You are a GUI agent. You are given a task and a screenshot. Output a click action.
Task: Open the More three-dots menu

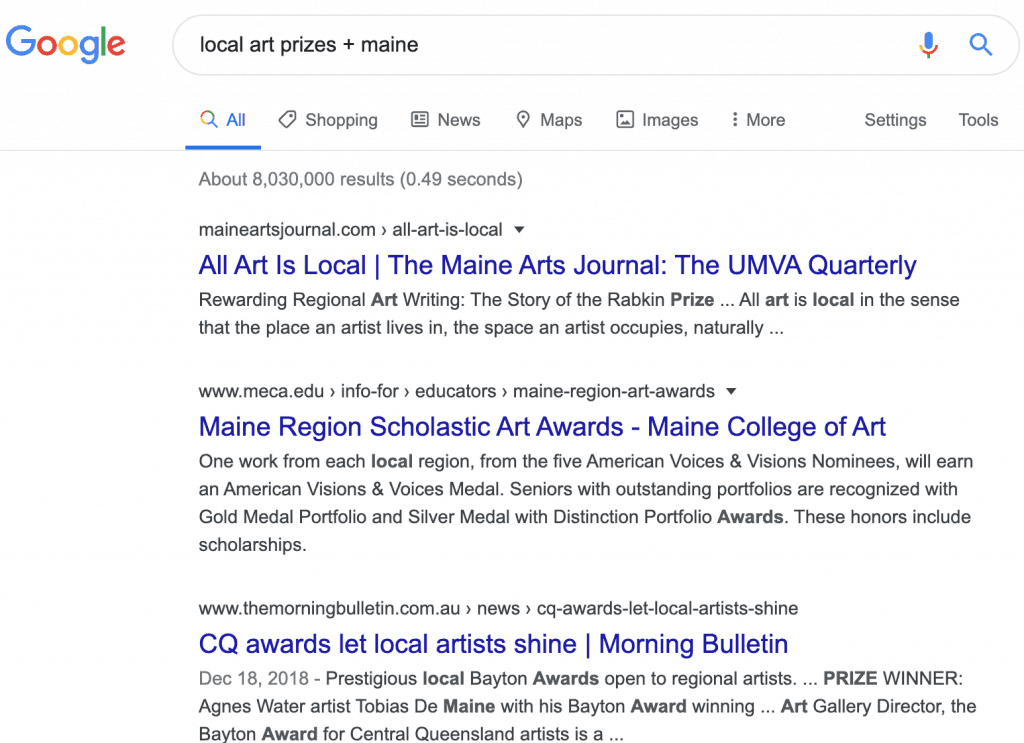pos(759,119)
